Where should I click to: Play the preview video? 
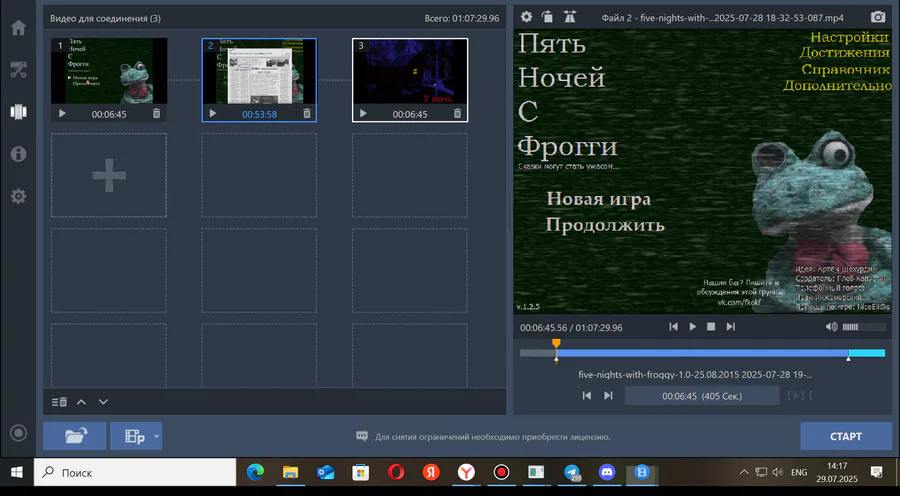pyautogui.click(x=692, y=327)
